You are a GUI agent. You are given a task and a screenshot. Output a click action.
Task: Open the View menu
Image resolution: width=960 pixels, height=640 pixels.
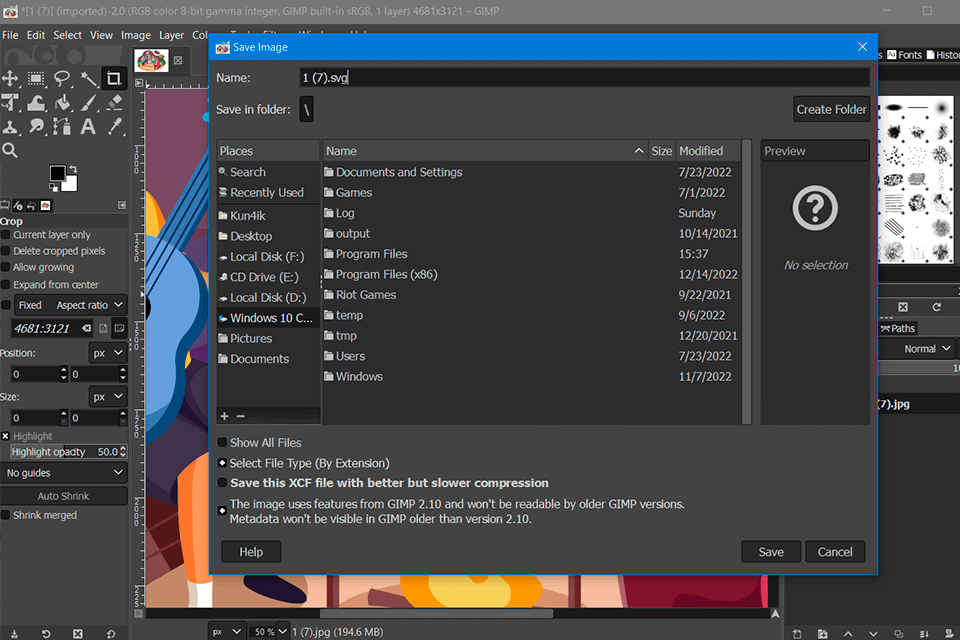click(x=101, y=36)
